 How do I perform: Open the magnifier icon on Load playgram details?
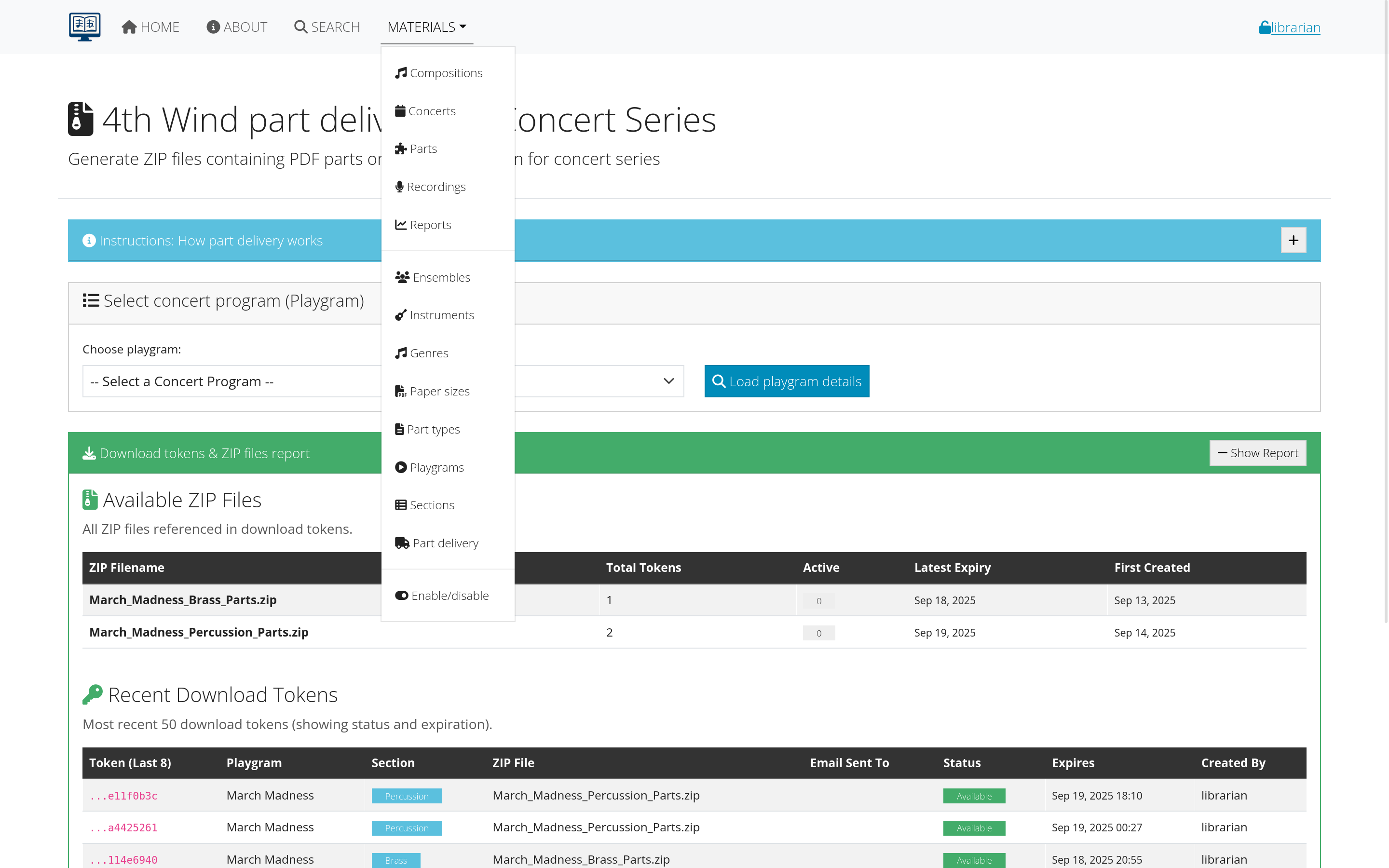719,381
